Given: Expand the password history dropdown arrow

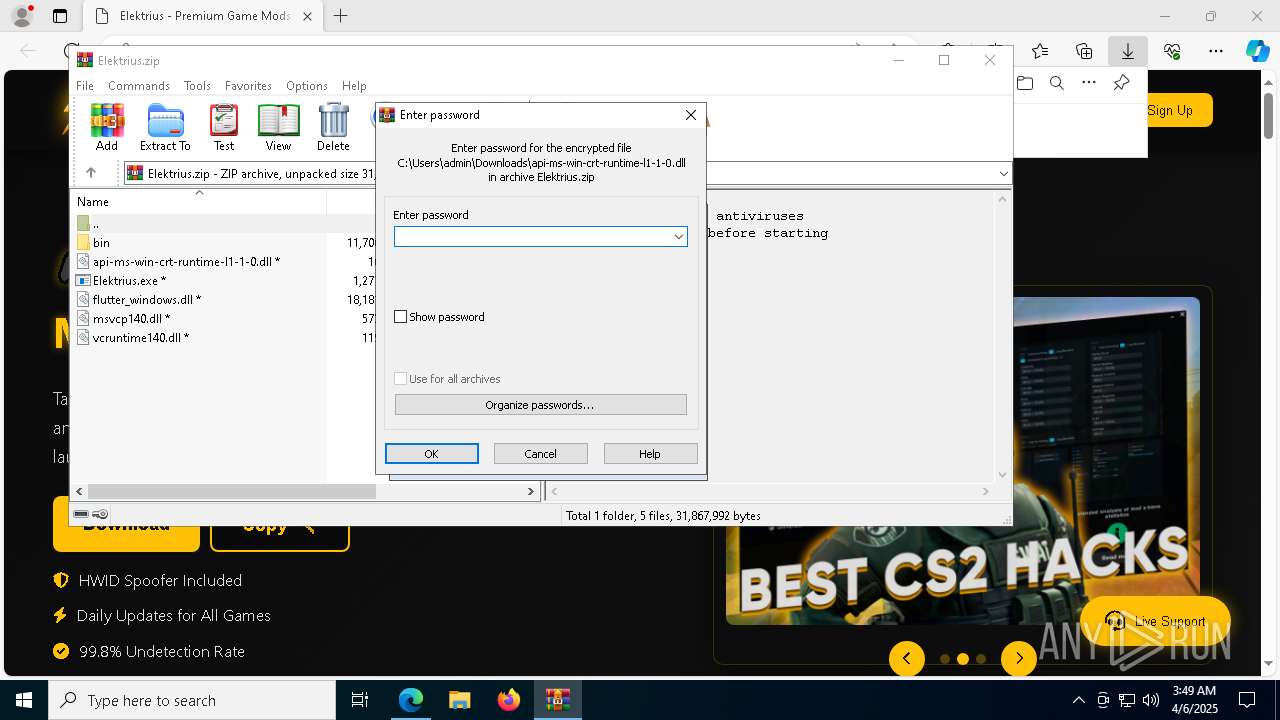Looking at the screenshot, I should pyautogui.click(x=678, y=237).
